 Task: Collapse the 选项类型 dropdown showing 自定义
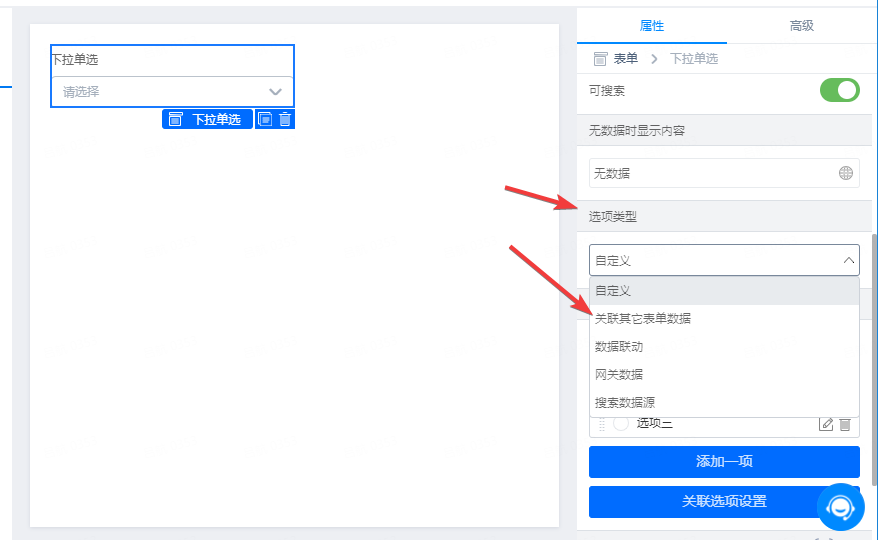724,260
